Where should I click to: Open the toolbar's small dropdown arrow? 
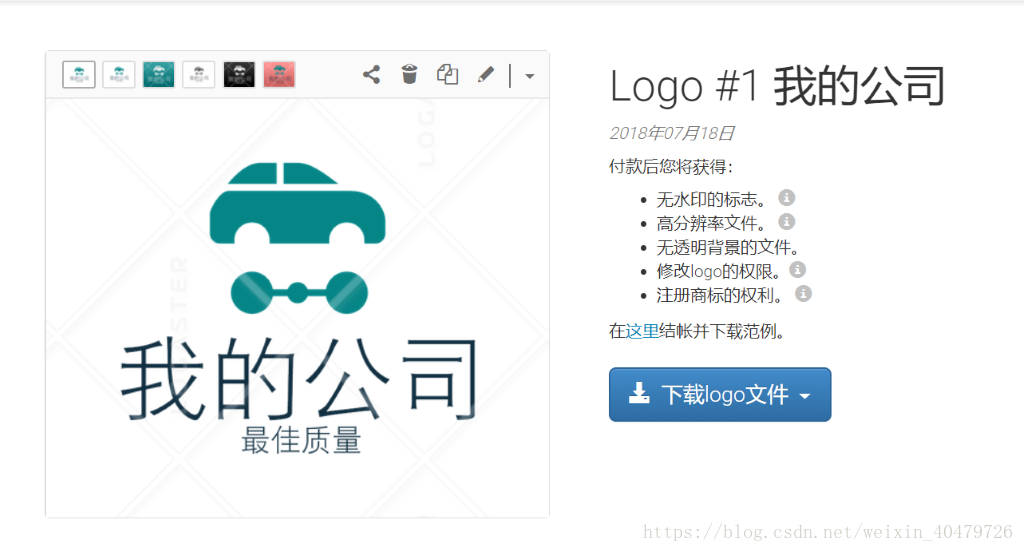pos(530,76)
